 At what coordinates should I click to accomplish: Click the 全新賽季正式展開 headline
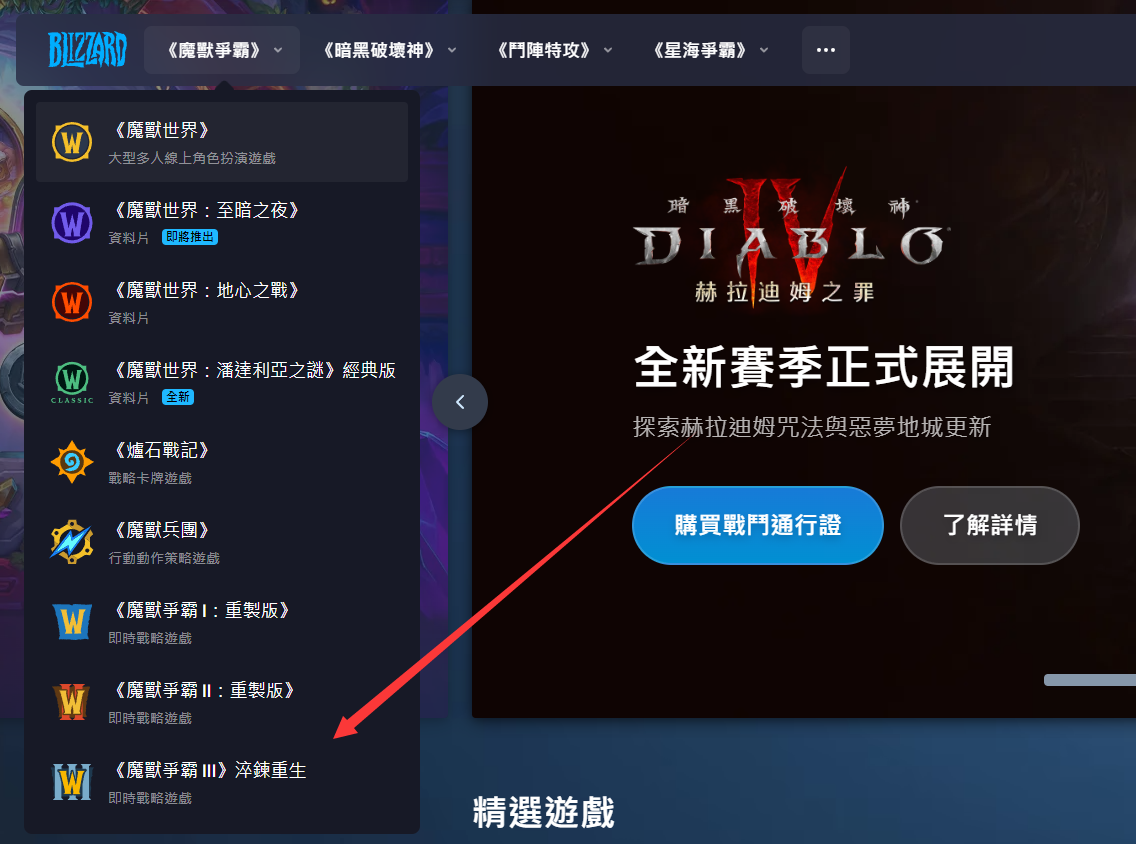824,367
